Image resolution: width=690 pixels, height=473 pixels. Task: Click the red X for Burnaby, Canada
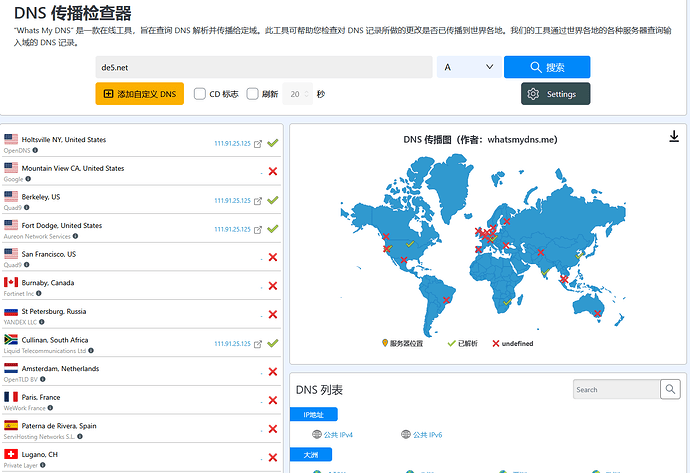point(273,286)
